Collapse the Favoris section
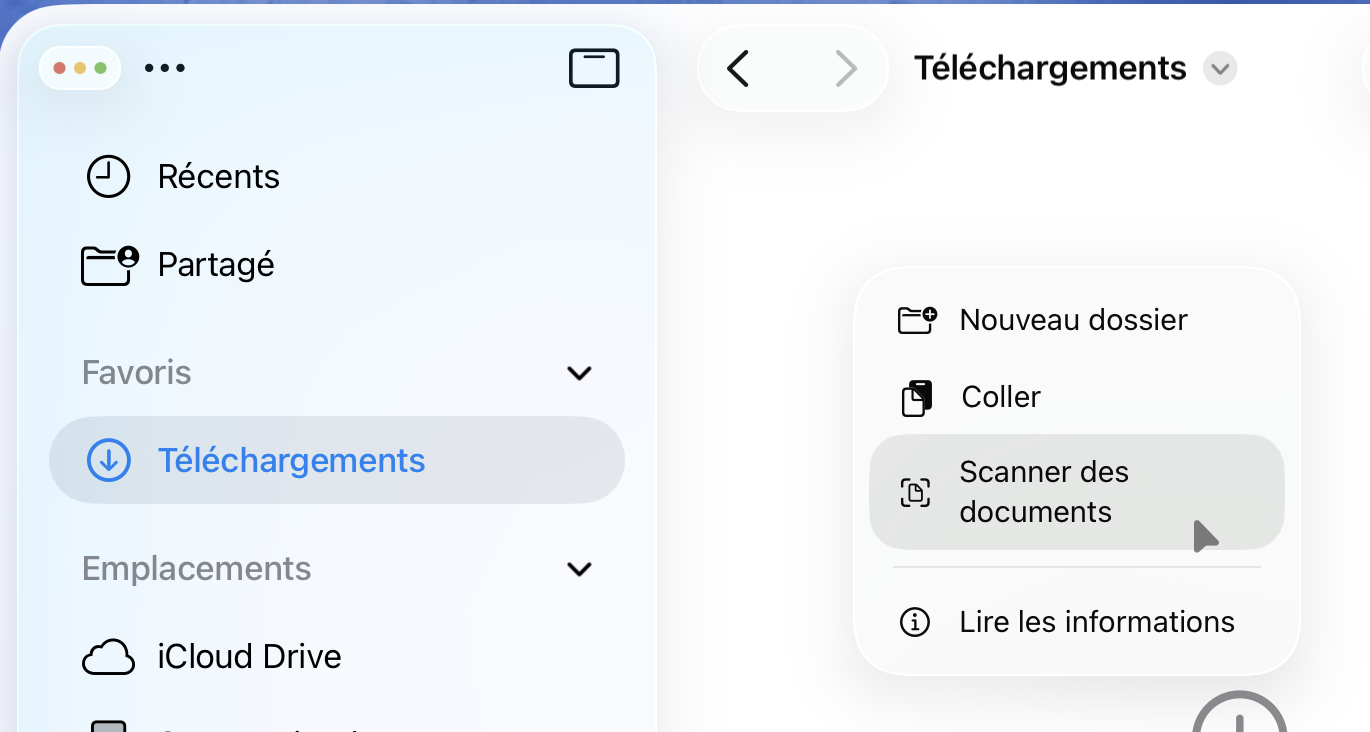The height and width of the screenshot is (732, 1370). pyautogui.click(x=579, y=372)
